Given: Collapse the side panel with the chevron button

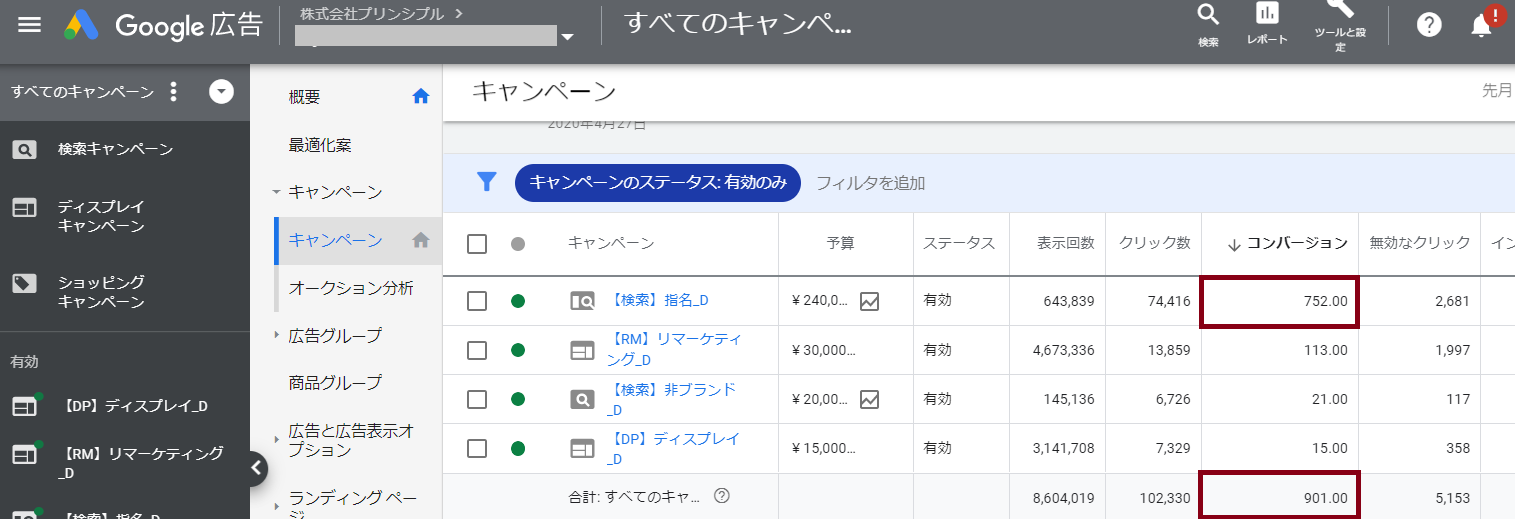Looking at the screenshot, I should point(256,467).
